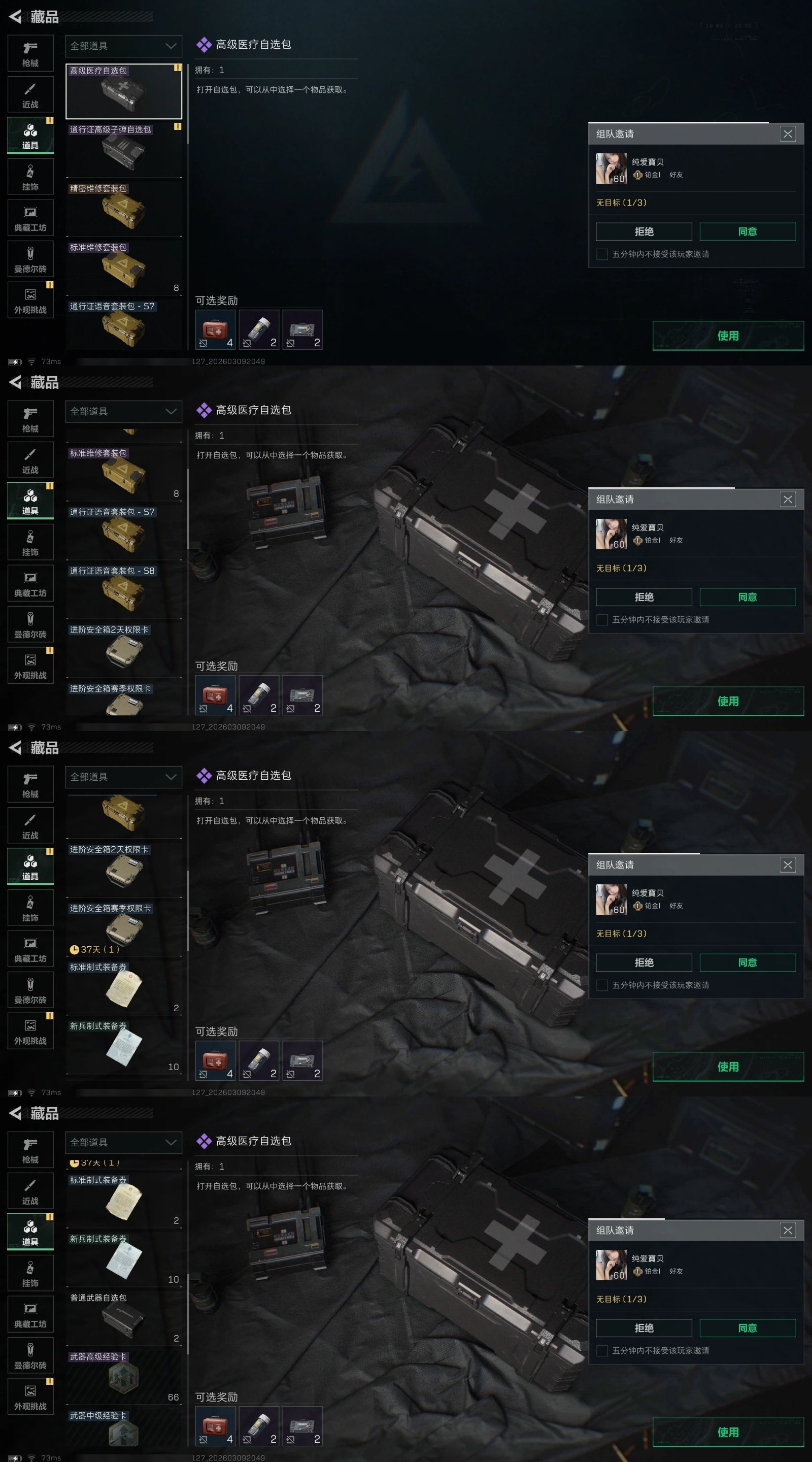The width and height of the screenshot is (812, 1462).
Task: Tick 五分钟内不接受该玩家邀请 checkbox in topmost invite panel
Action: pyautogui.click(x=602, y=254)
